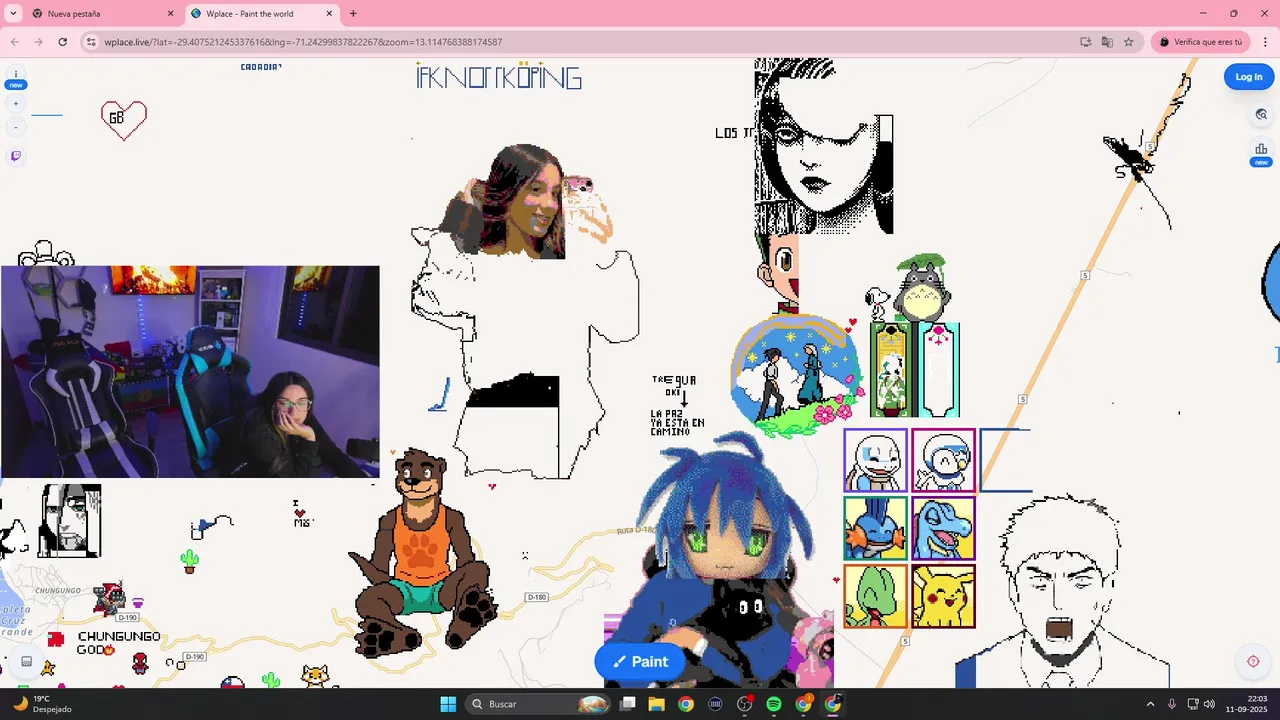Screen dimensions: 1280x720
Task: Zoom in with the plus button
Action: pos(16,104)
